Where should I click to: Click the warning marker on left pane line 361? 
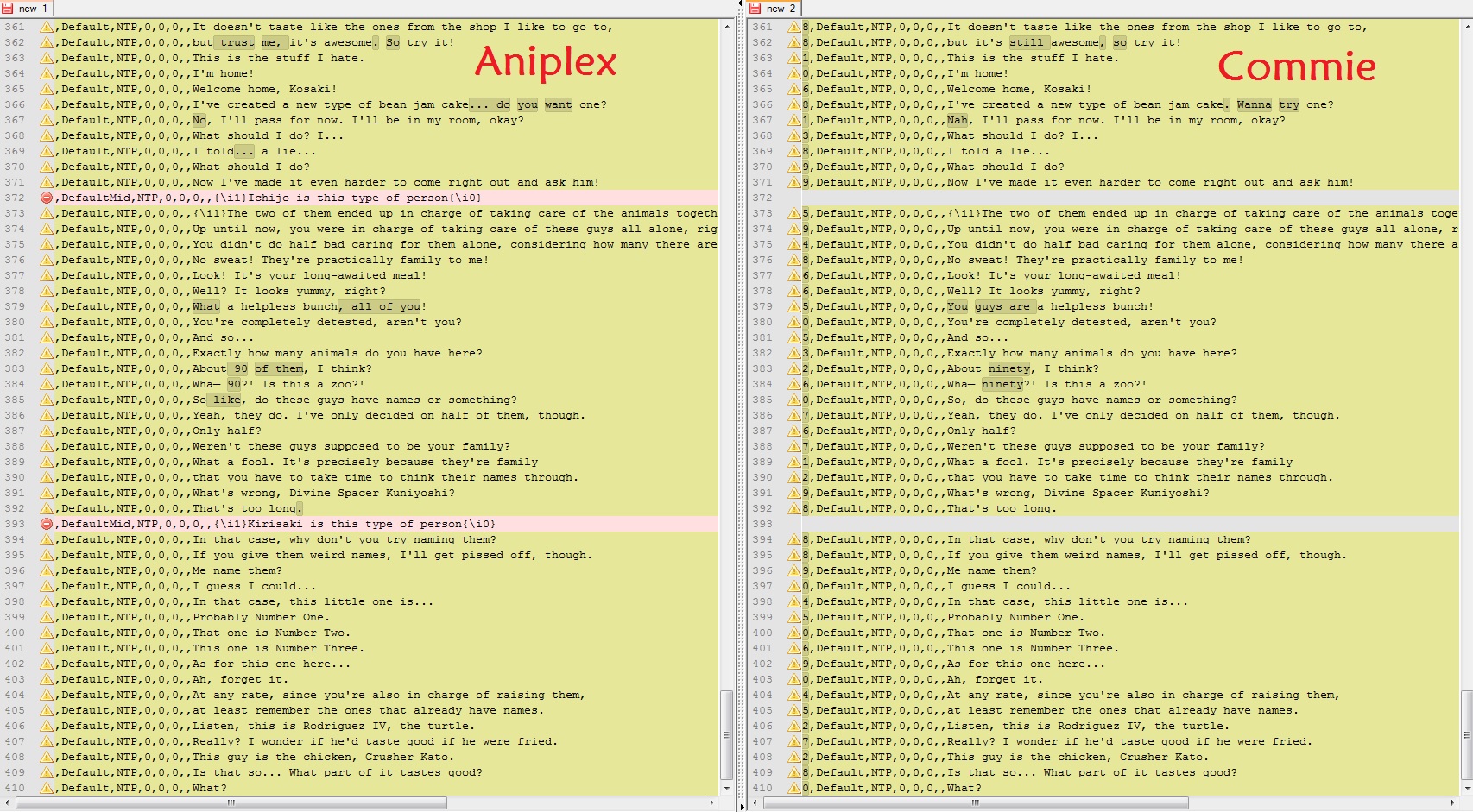tap(47, 27)
